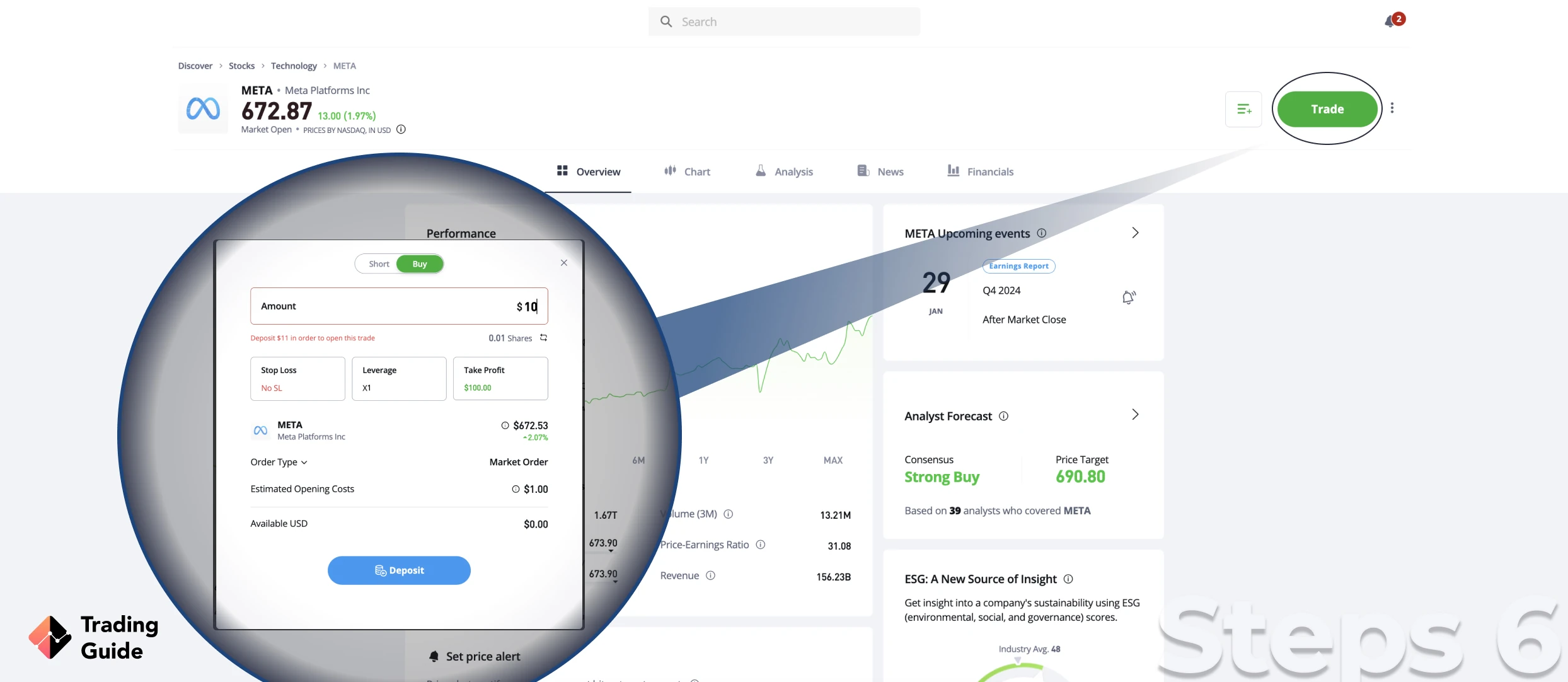
Task: Click info icon next to Volume (3M)
Action: pos(729,514)
